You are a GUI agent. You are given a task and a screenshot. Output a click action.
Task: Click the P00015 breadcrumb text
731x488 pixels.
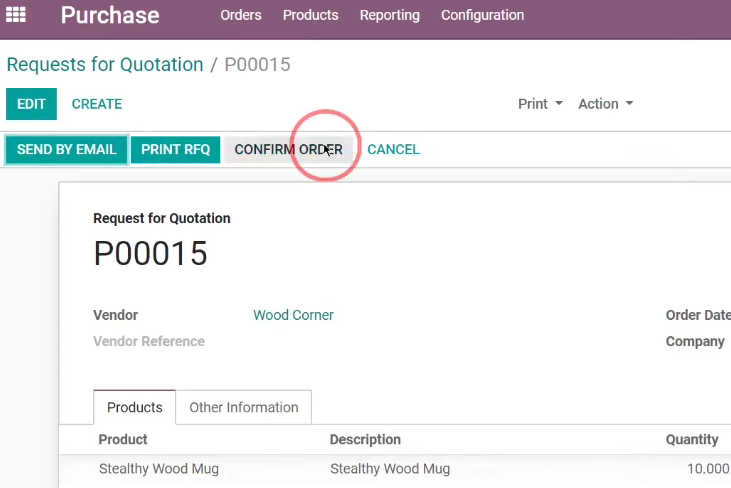tap(257, 64)
